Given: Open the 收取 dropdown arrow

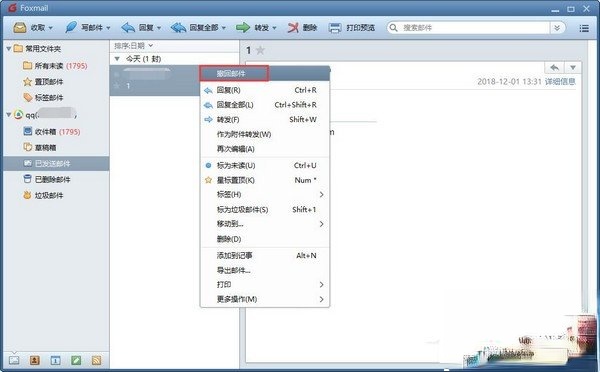Looking at the screenshot, I should click(x=51, y=28).
